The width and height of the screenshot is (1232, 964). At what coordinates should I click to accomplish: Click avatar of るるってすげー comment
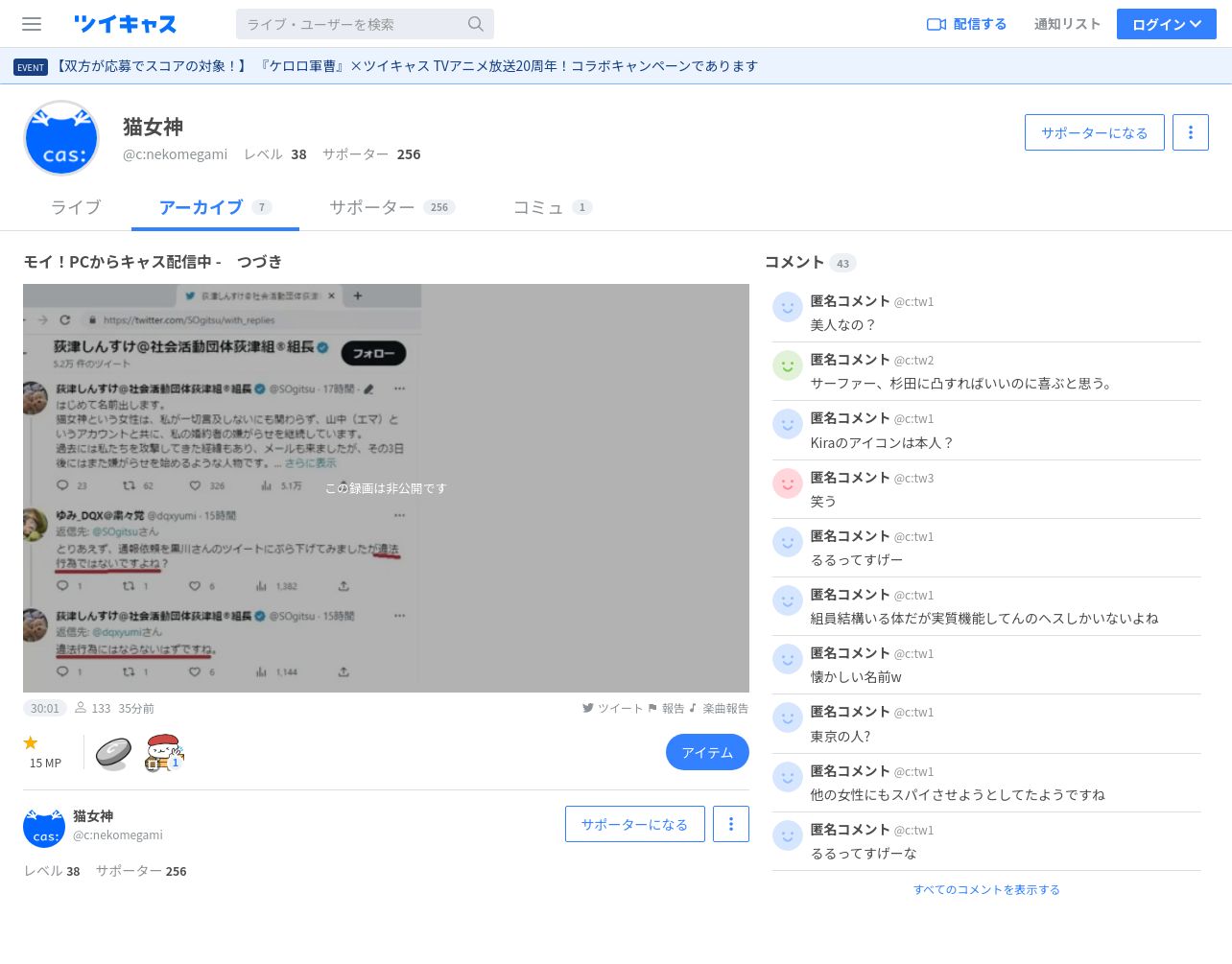click(788, 542)
